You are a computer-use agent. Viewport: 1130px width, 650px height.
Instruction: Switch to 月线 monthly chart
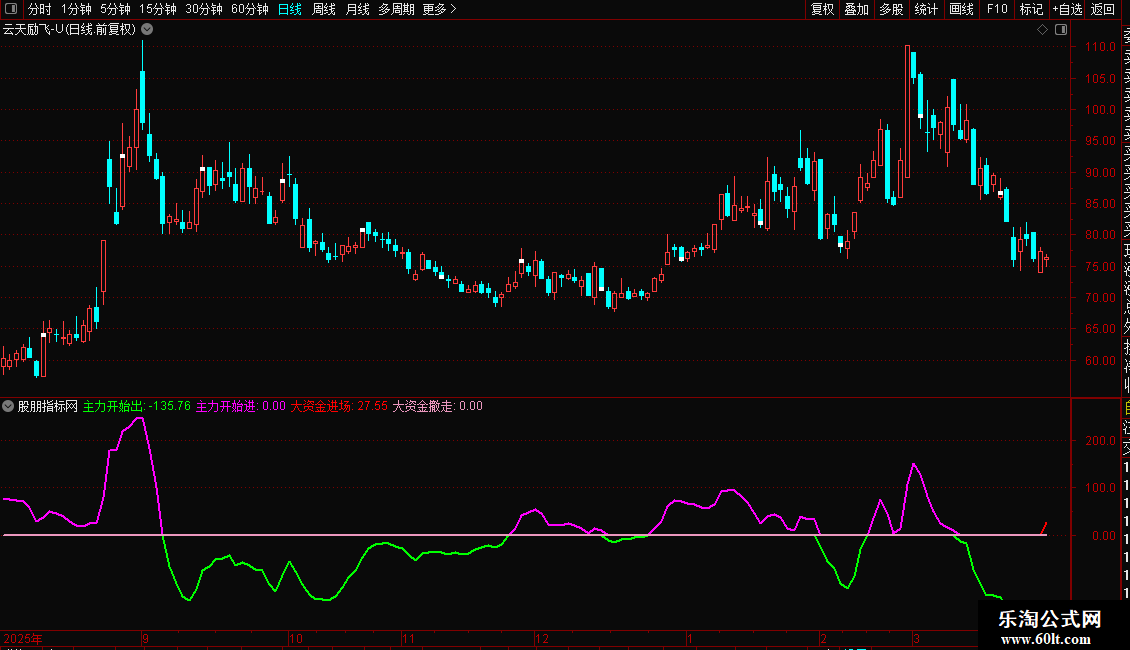[x=357, y=9]
